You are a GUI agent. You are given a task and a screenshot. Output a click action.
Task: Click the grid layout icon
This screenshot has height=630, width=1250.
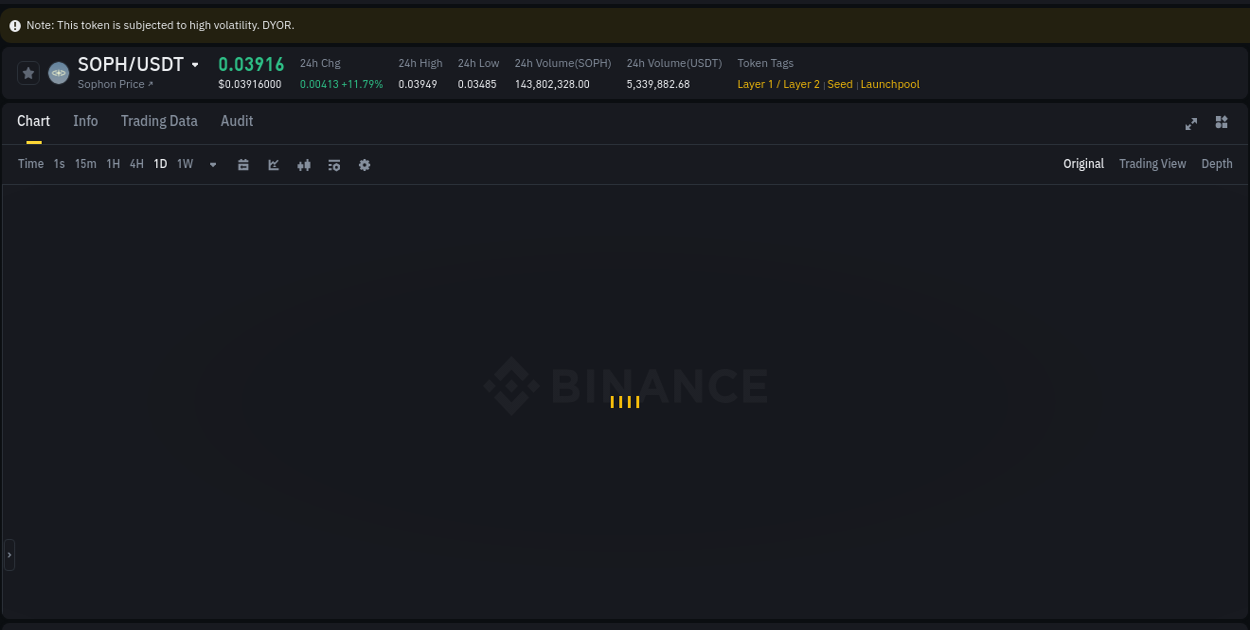[1221, 122]
